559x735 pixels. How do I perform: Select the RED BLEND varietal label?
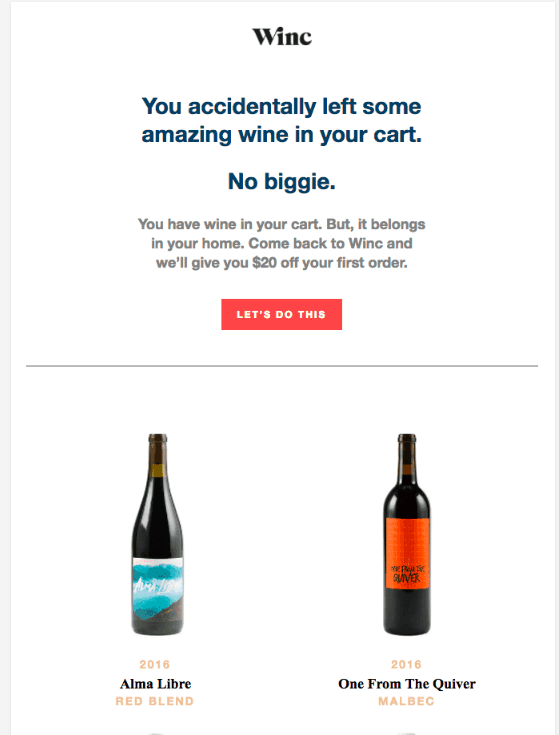pyautogui.click(x=155, y=701)
